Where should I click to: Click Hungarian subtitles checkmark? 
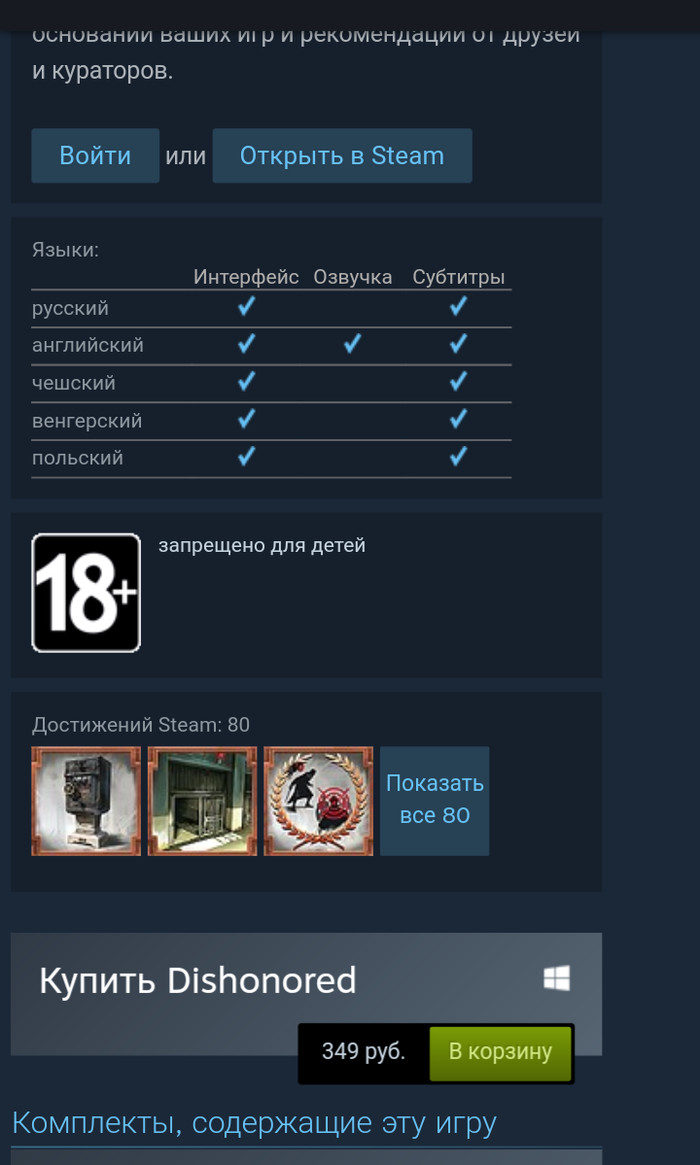coord(458,419)
